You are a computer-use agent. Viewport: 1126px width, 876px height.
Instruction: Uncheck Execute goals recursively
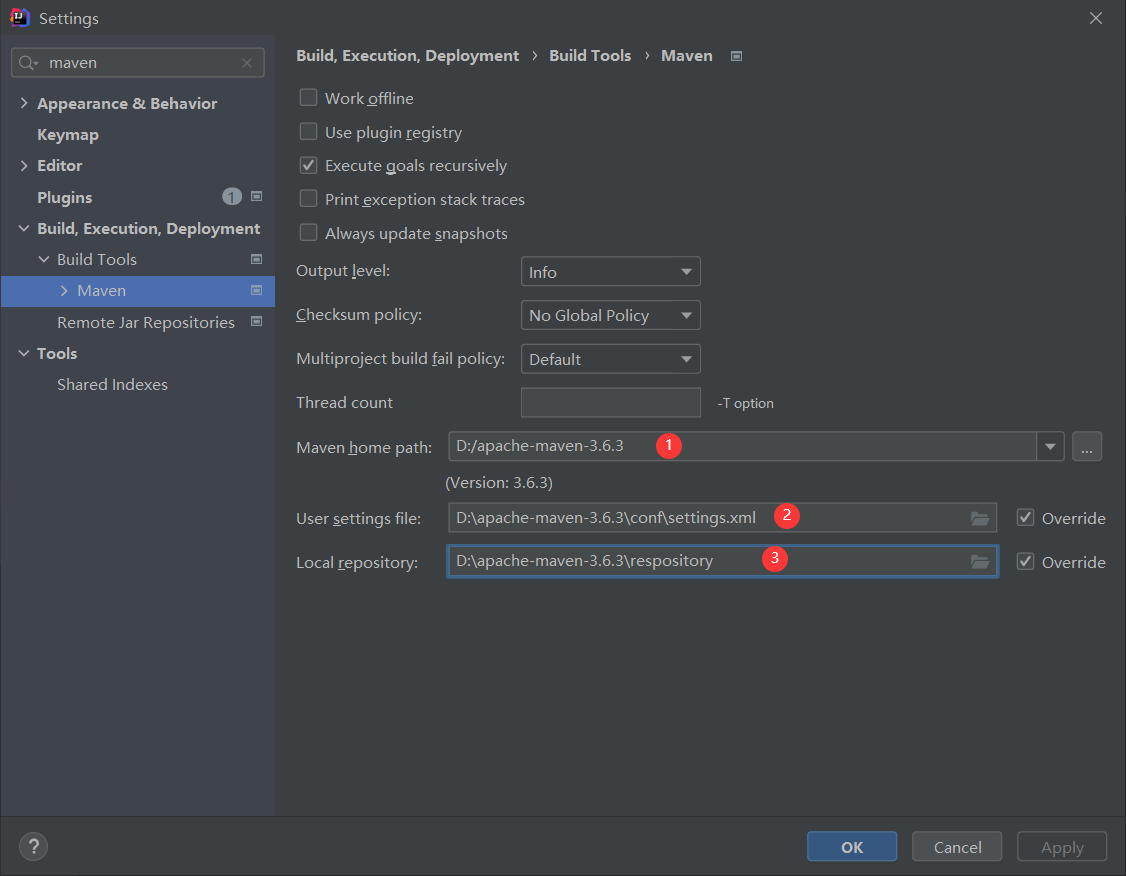point(308,165)
